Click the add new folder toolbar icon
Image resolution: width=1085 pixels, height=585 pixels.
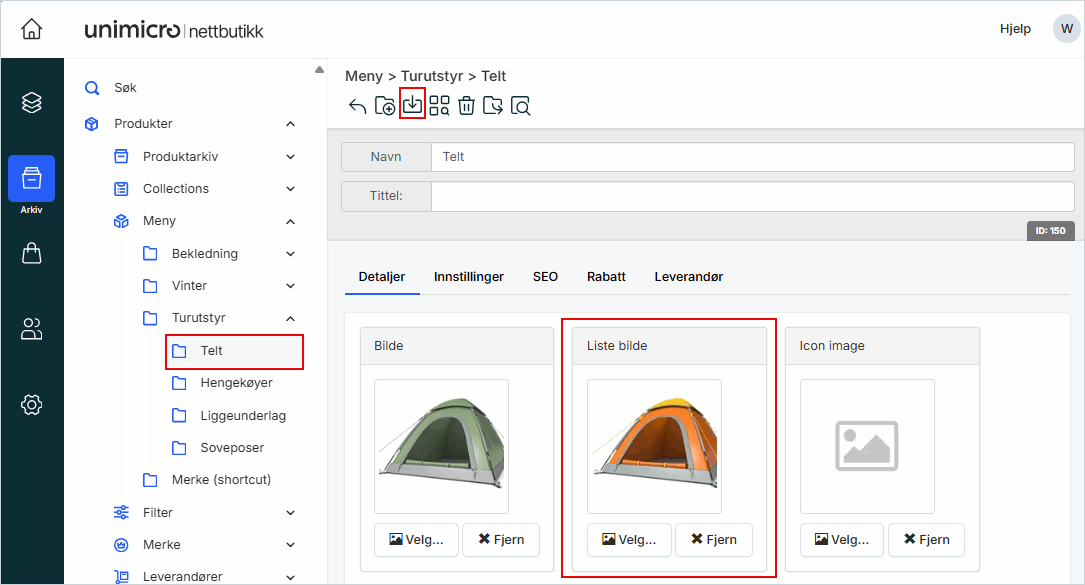pos(385,106)
